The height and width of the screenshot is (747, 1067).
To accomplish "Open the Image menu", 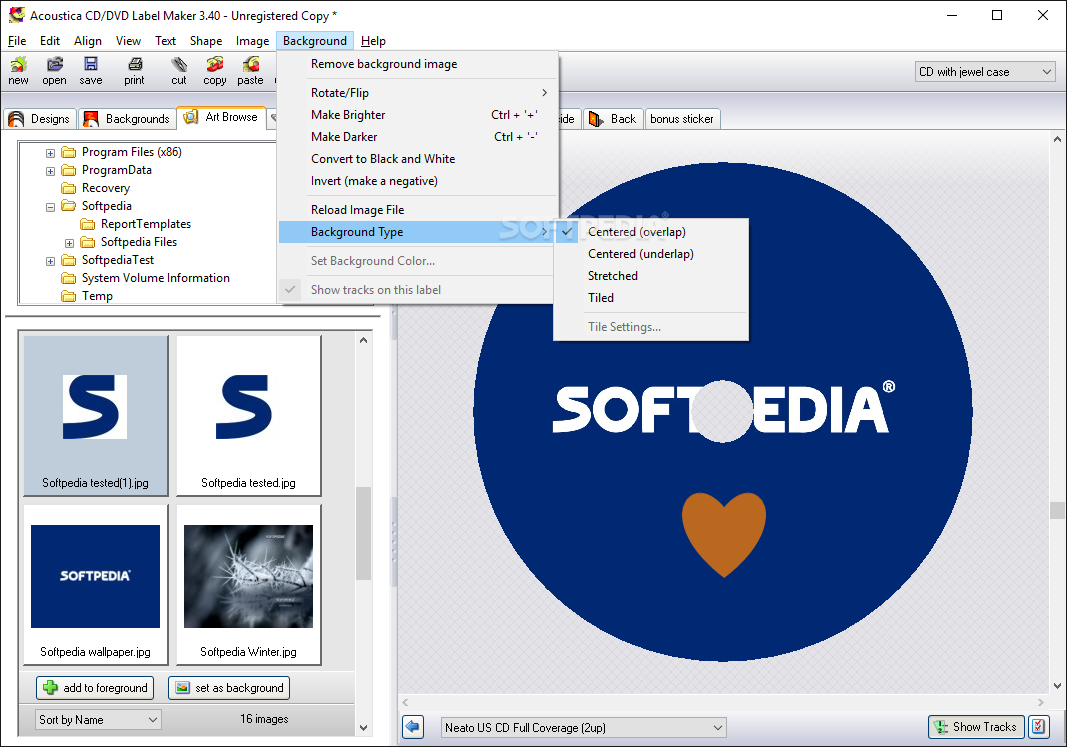I will 252,41.
